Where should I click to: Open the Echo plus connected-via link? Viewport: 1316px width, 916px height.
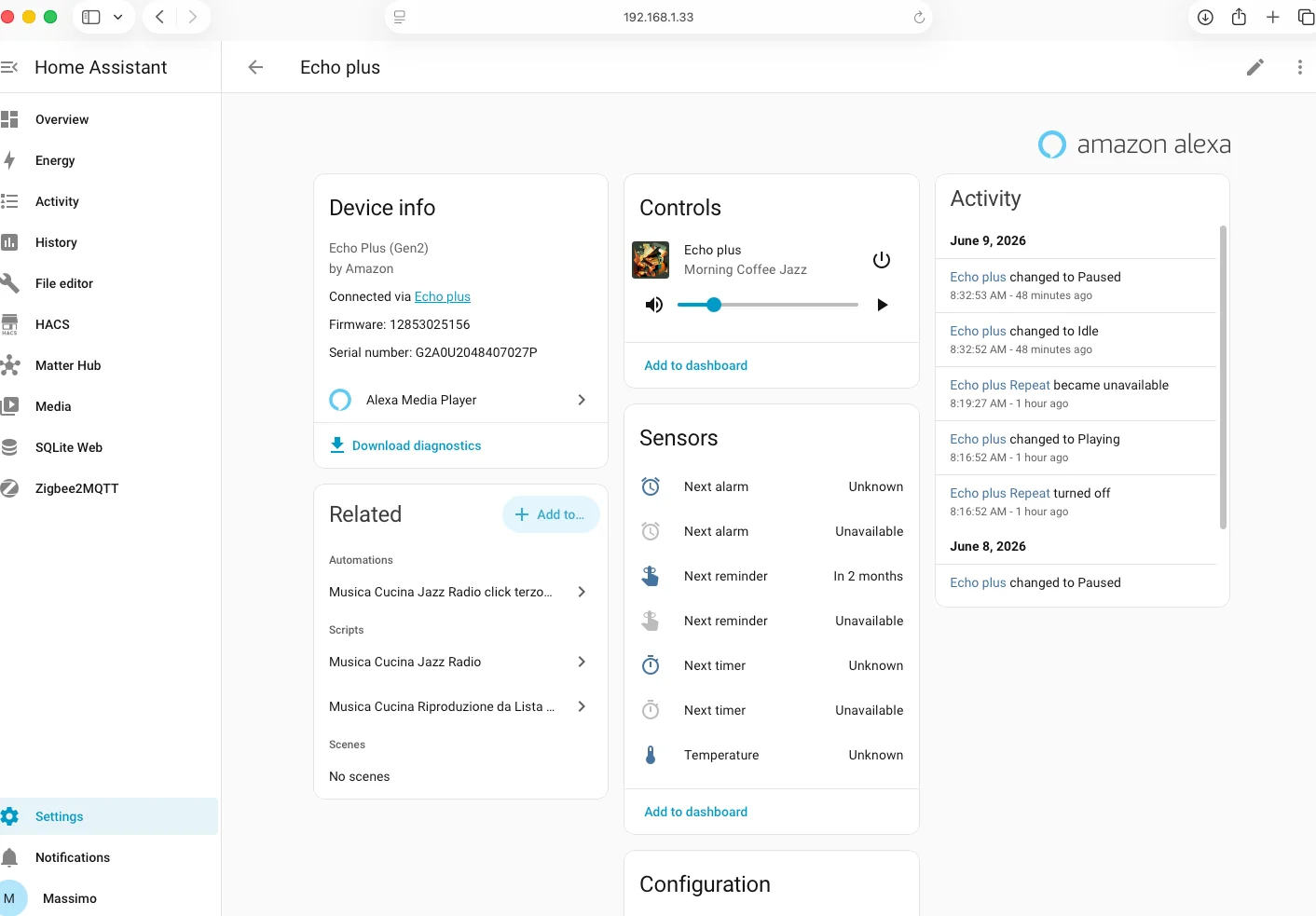point(443,296)
